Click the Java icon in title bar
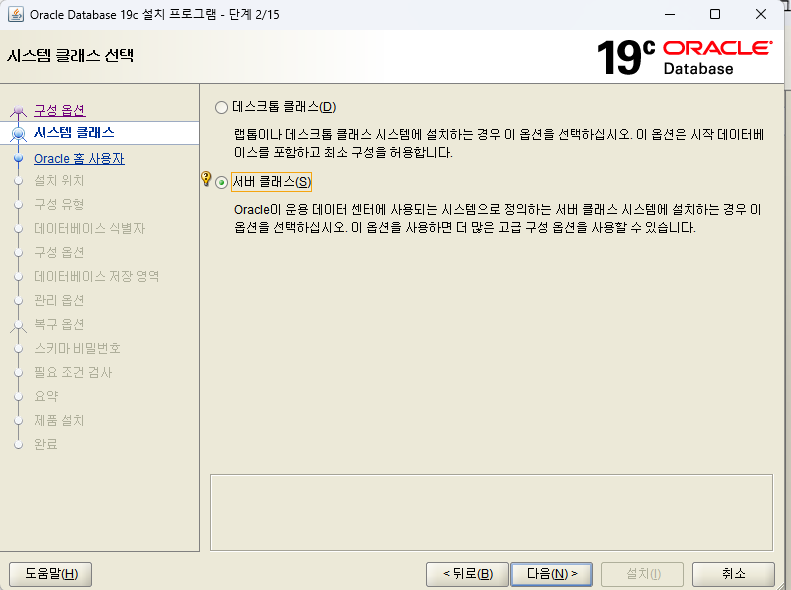This screenshot has height=590, width=791. click(16, 14)
